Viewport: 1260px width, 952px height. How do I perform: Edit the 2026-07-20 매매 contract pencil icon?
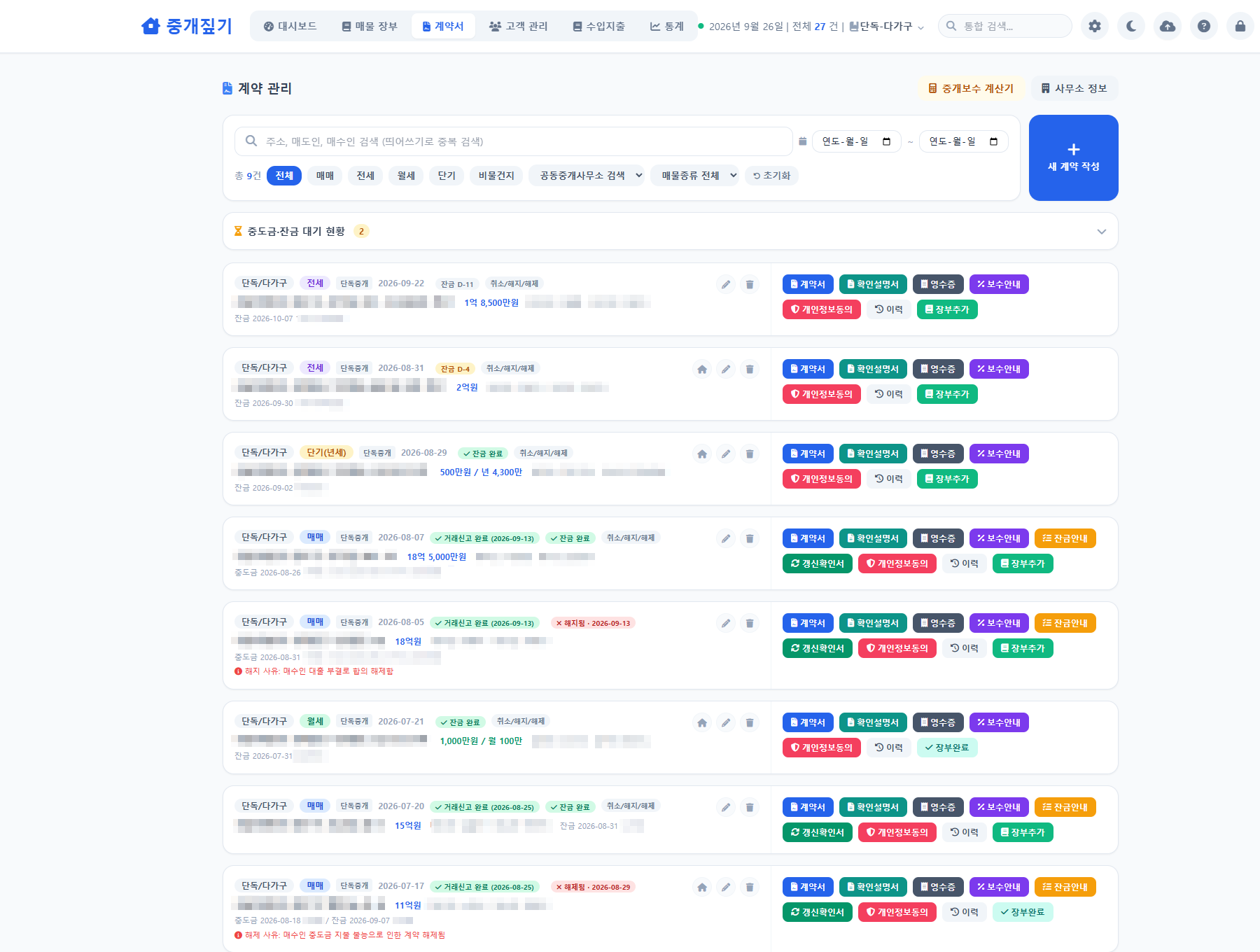pyautogui.click(x=726, y=807)
